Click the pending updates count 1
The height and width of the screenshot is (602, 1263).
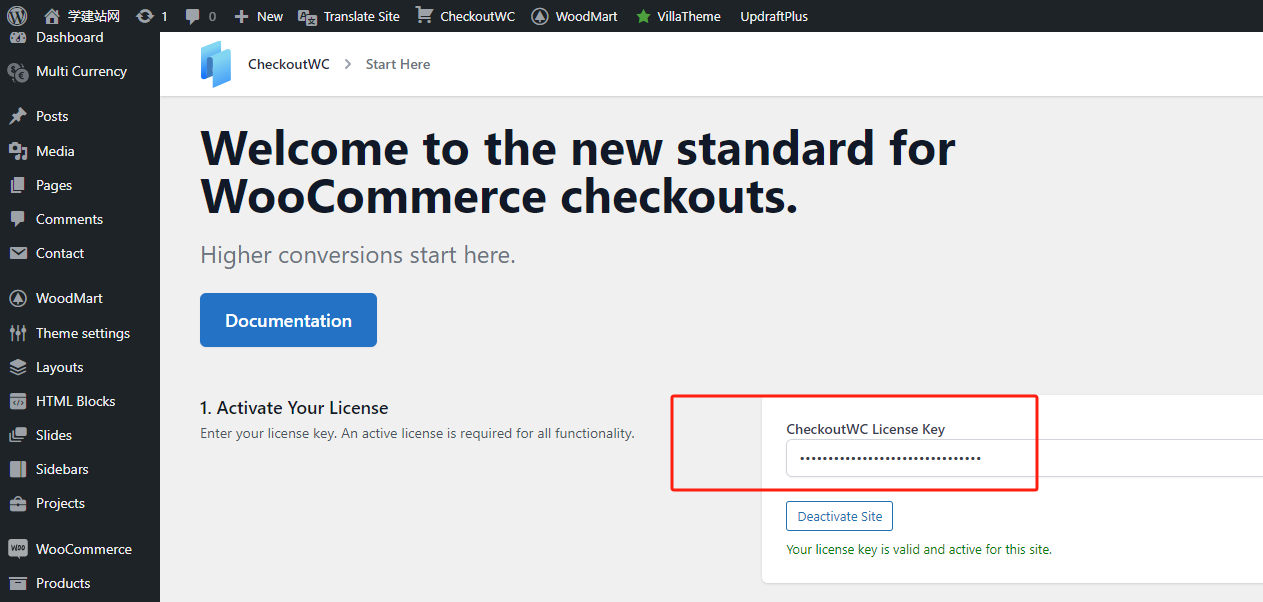(164, 16)
